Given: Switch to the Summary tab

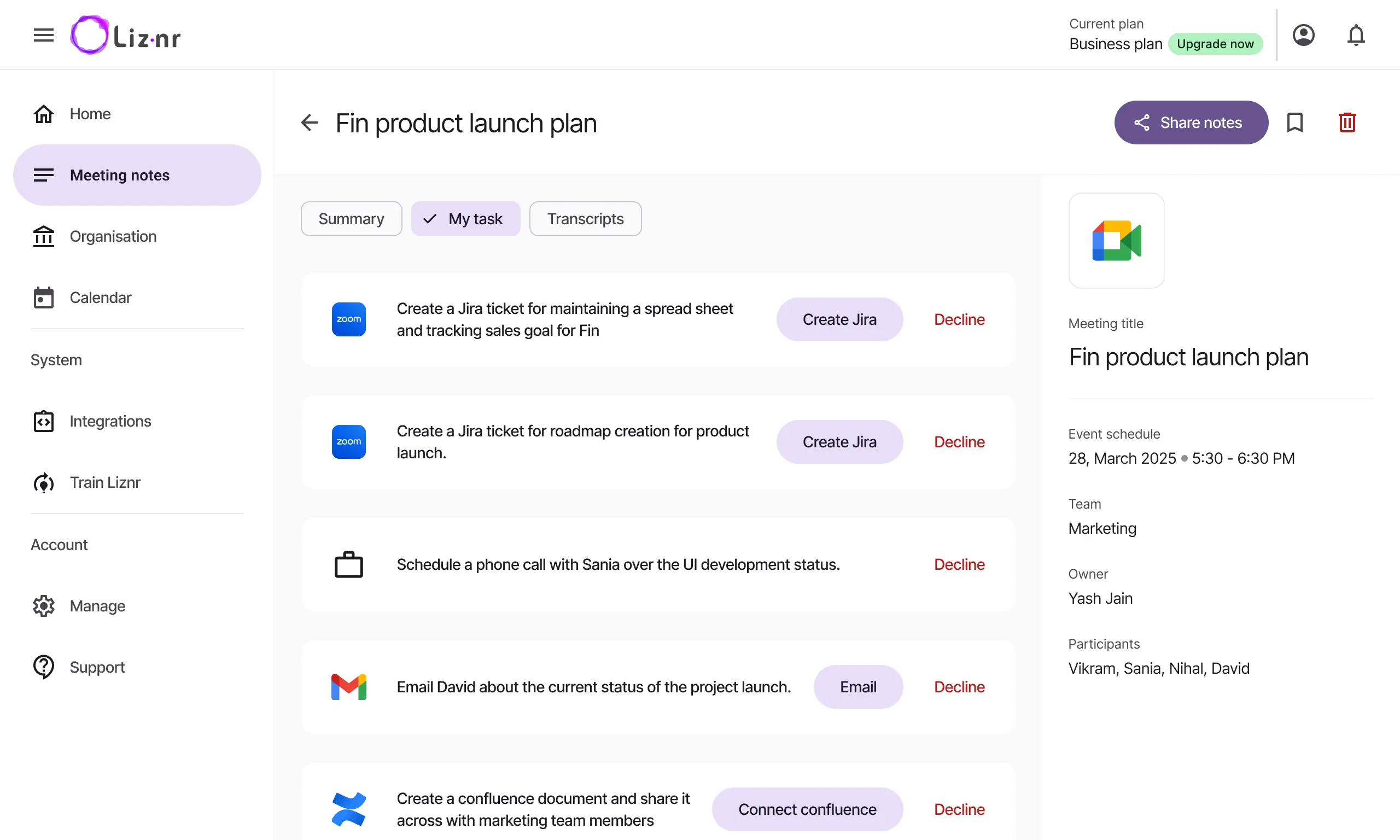Looking at the screenshot, I should [x=352, y=219].
